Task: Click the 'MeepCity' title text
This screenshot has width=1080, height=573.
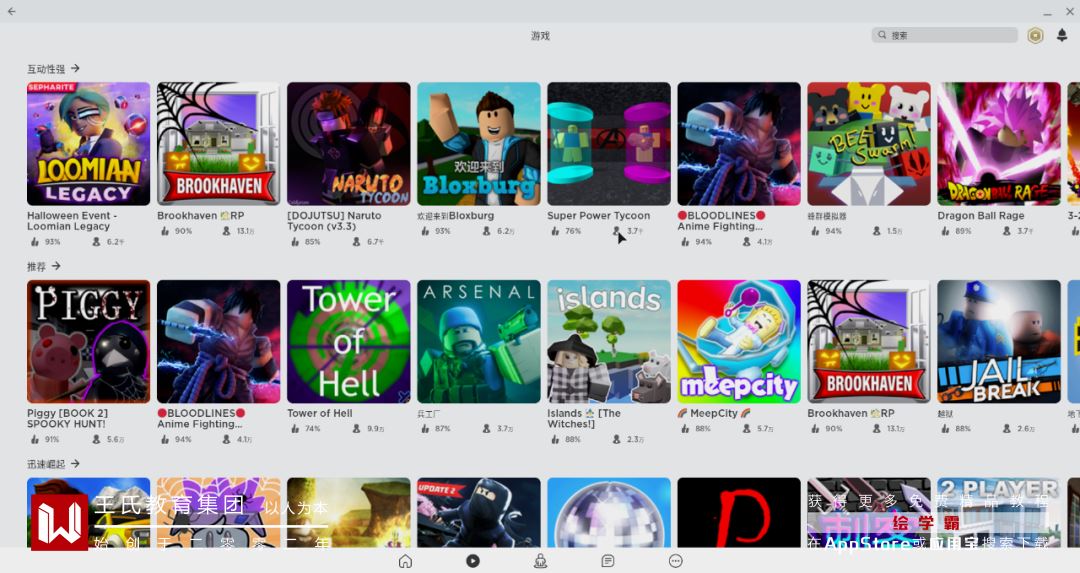Action: (714, 413)
